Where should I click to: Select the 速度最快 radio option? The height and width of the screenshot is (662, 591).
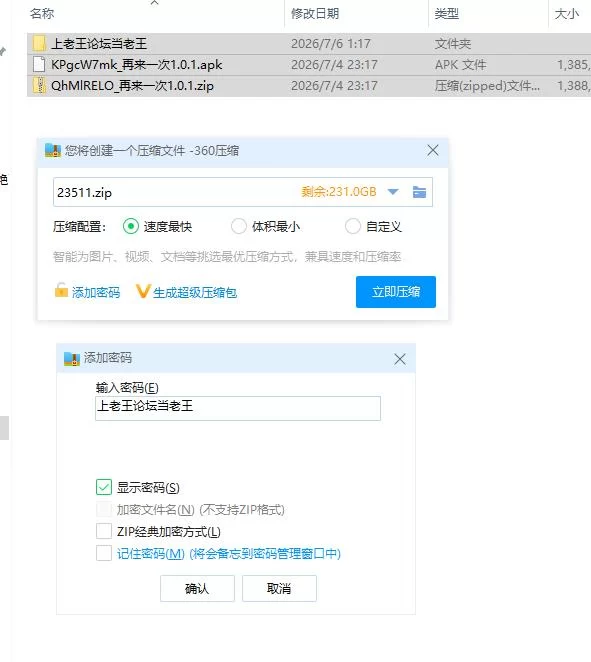pyautogui.click(x=130, y=226)
